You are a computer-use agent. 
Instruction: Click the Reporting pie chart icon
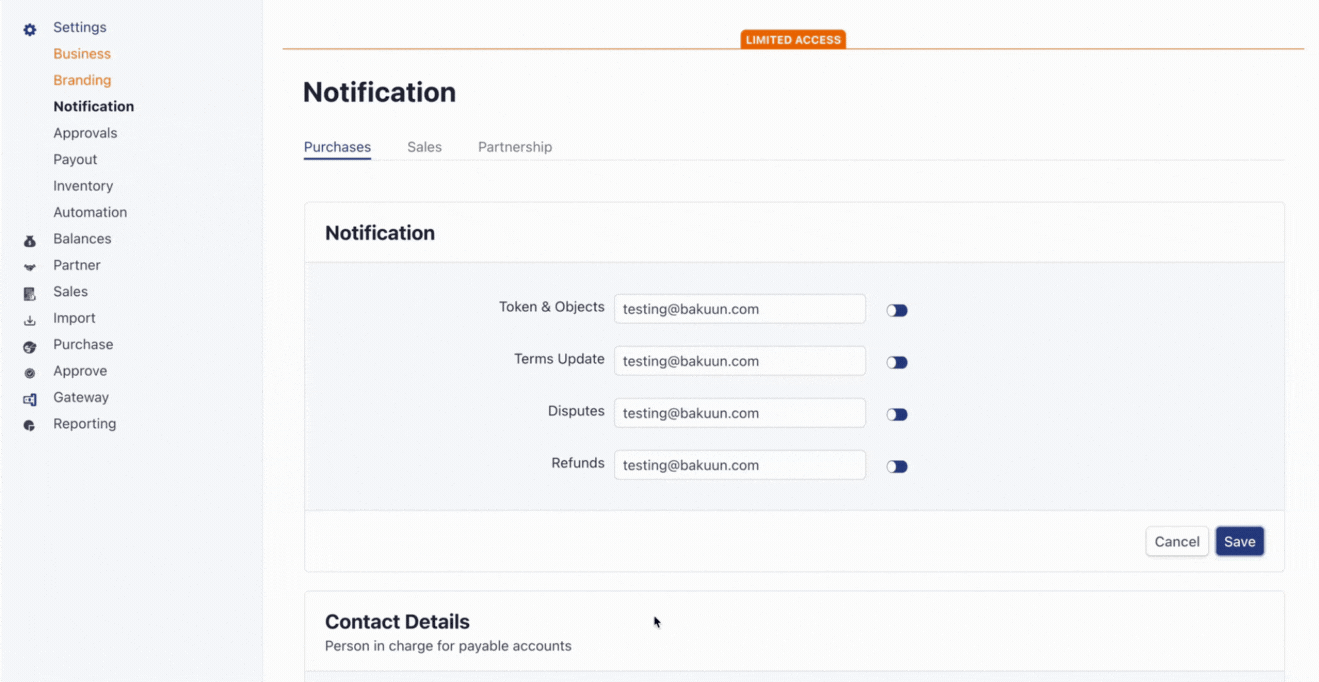coord(29,423)
